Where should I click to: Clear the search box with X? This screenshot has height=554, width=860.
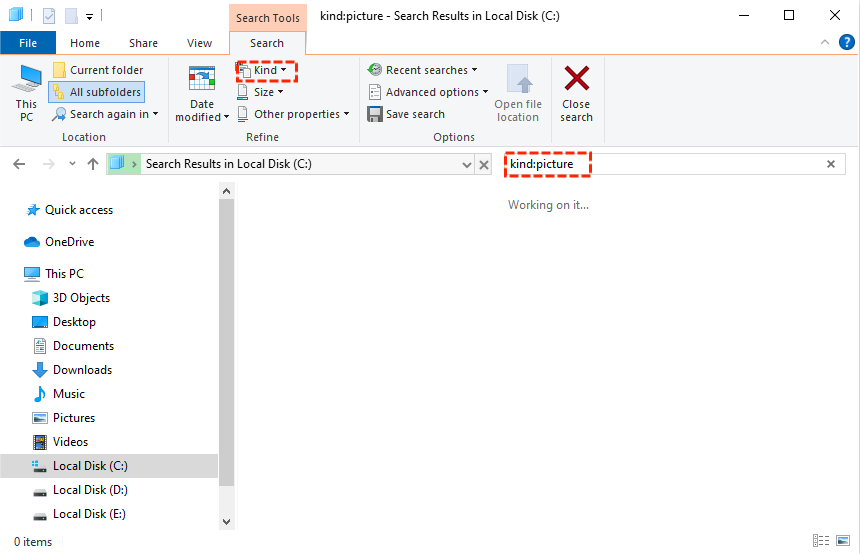click(831, 164)
